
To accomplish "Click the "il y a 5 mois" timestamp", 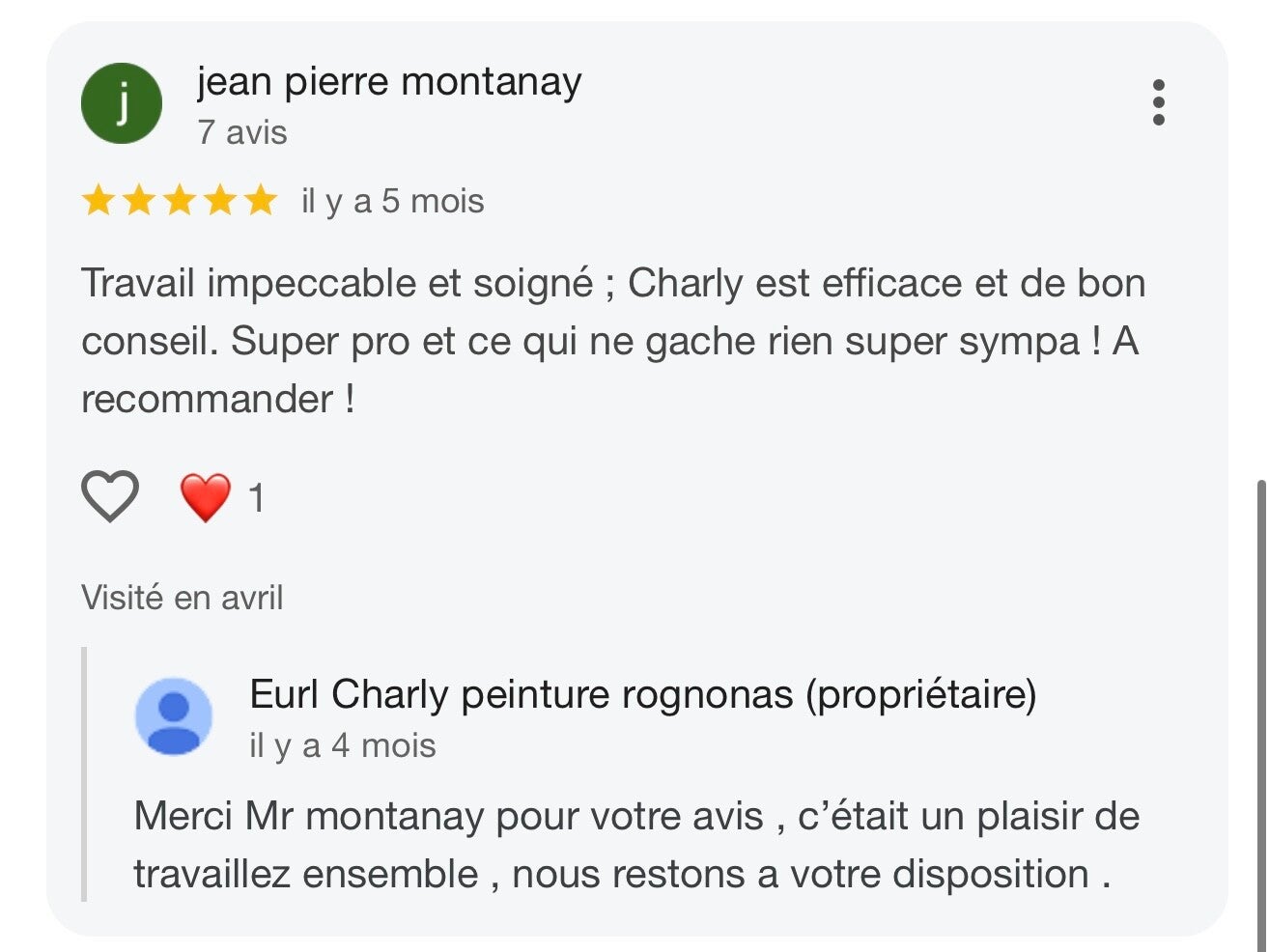I will (393, 201).
